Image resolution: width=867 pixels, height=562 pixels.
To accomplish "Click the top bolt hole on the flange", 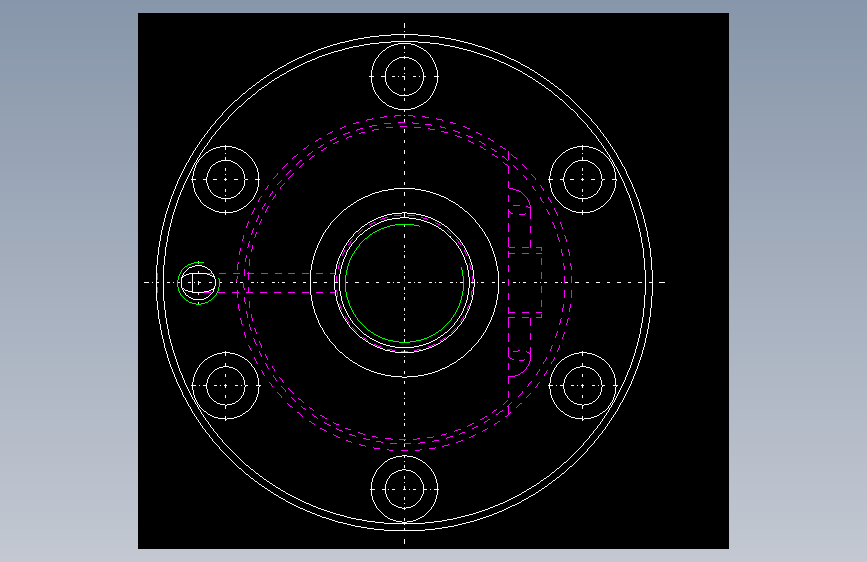I will point(404,76).
